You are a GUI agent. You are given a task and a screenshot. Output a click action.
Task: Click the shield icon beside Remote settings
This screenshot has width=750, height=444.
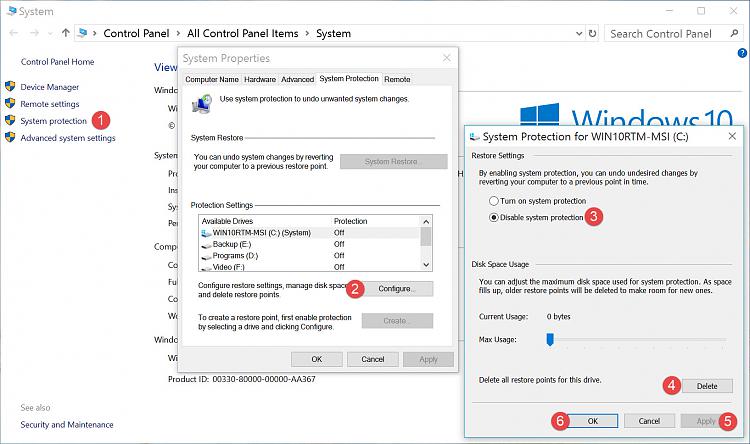(x=10, y=103)
